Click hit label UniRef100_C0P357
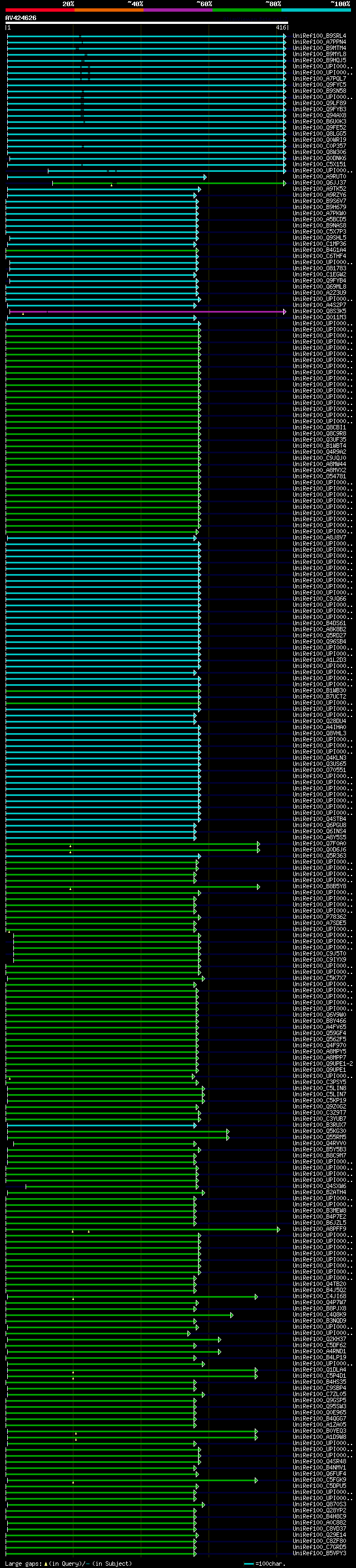Image resolution: width=356 pixels, height=1568 pixels. click(x=319, y=146)
